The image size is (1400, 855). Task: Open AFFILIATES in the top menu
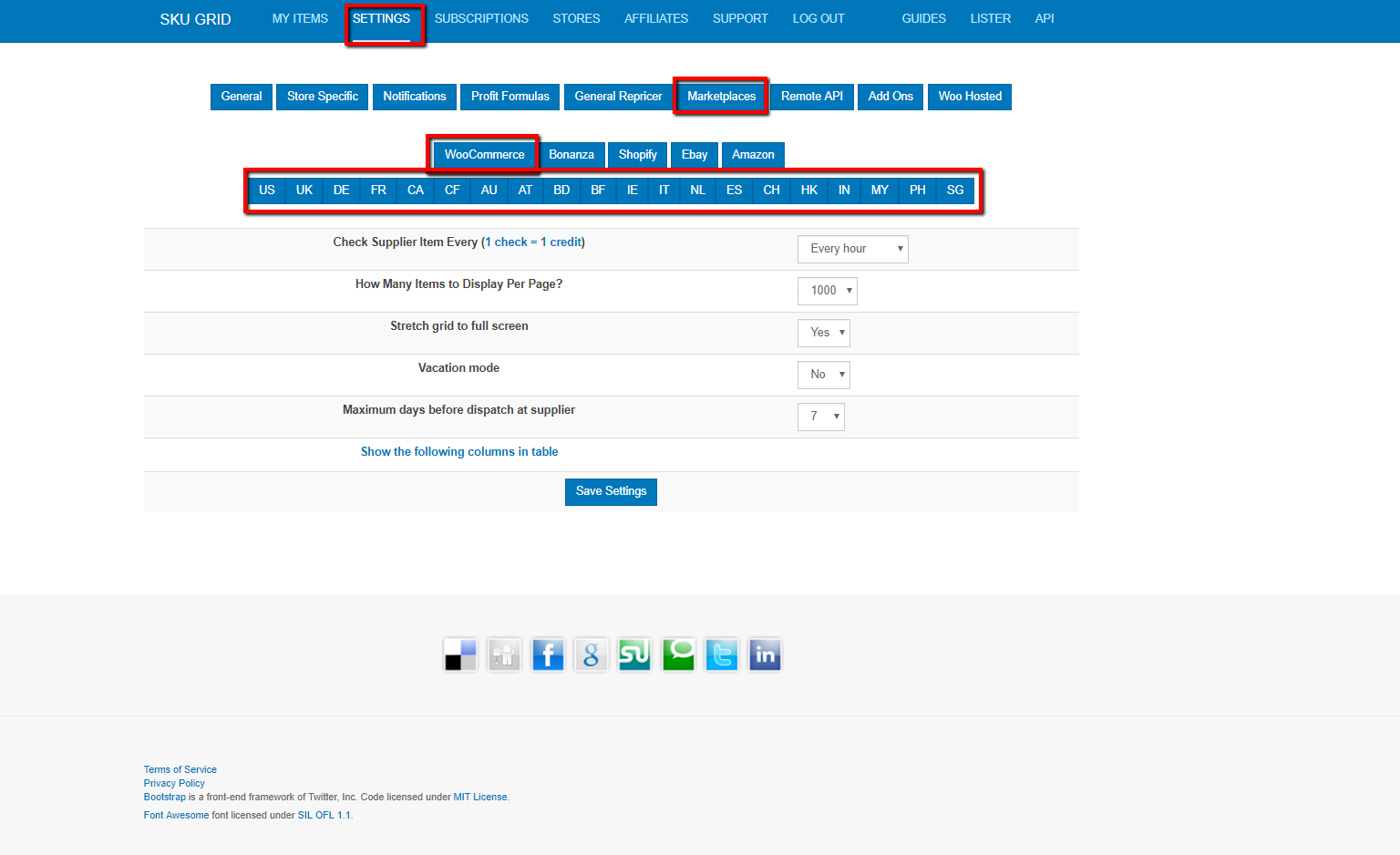tap(656, 18)
